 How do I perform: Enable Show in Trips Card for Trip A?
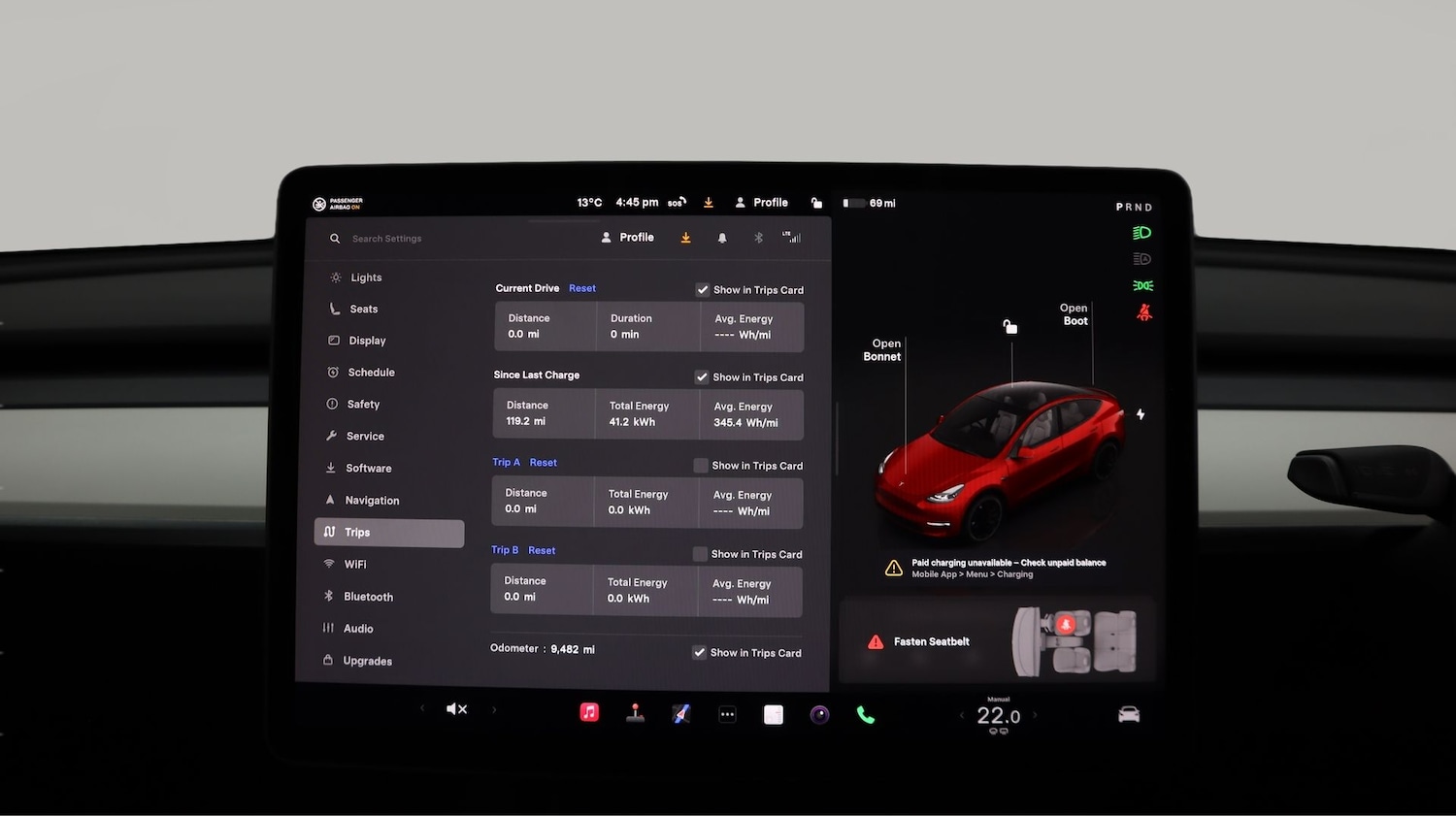point(700,465)
